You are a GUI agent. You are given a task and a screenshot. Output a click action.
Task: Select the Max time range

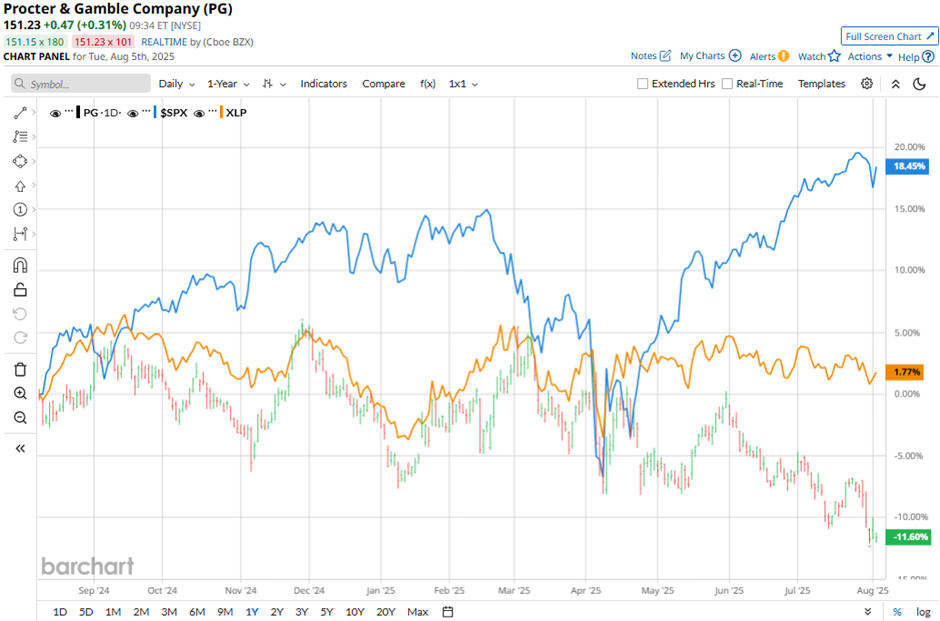pyautogui.click(x=417, y=611)
